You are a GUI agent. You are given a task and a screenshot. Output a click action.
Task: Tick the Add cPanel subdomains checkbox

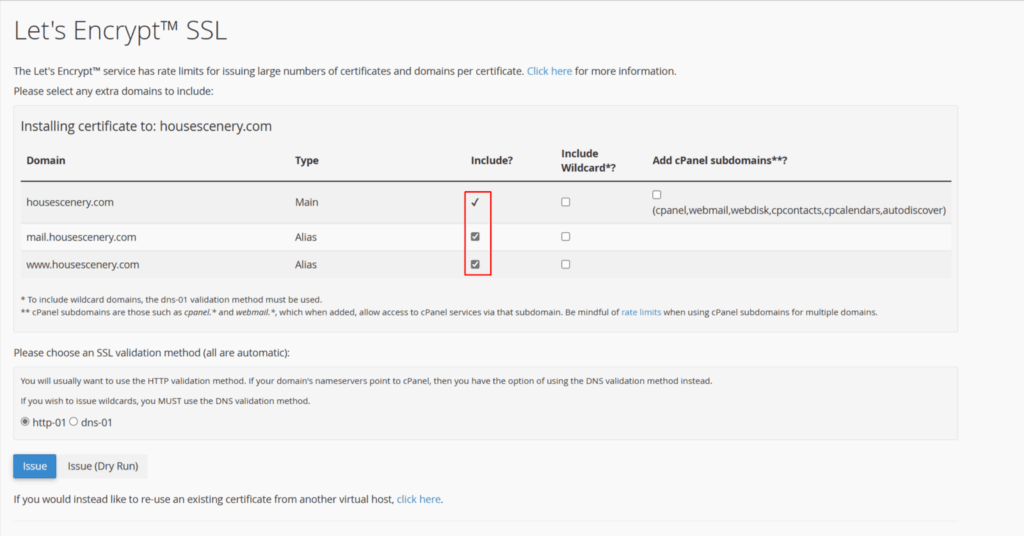click(657, 195)
